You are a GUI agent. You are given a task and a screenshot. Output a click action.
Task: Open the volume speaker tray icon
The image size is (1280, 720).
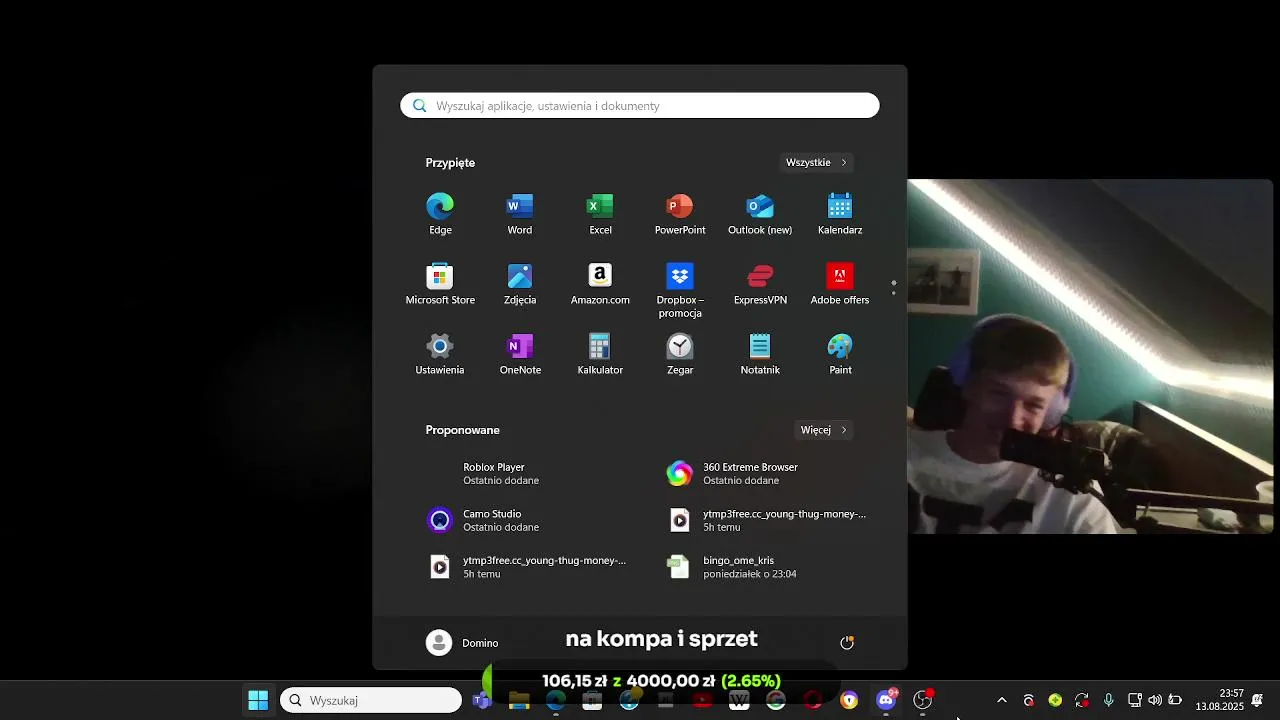coord(1155,700)
